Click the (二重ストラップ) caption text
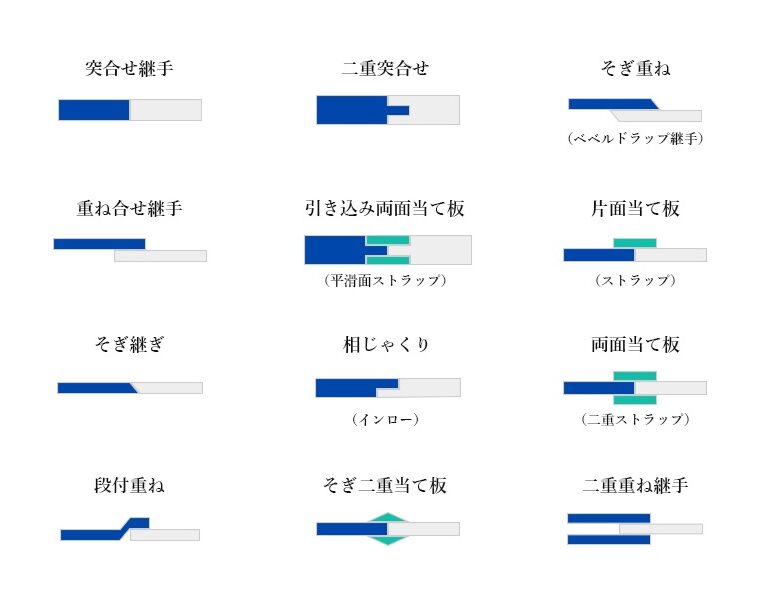The image size is (769, 594). point(635,419)
